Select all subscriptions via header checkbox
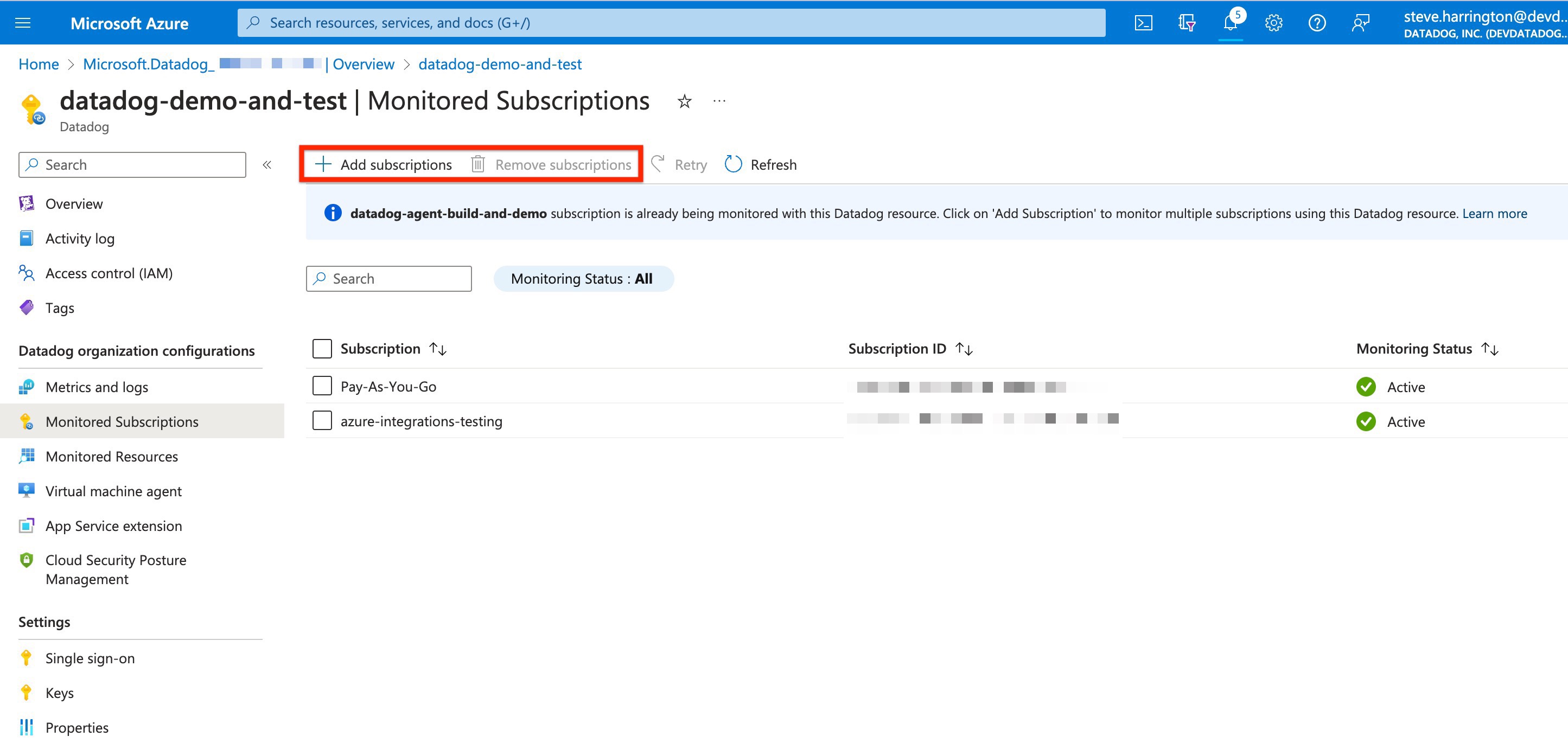 coord(322,348)
